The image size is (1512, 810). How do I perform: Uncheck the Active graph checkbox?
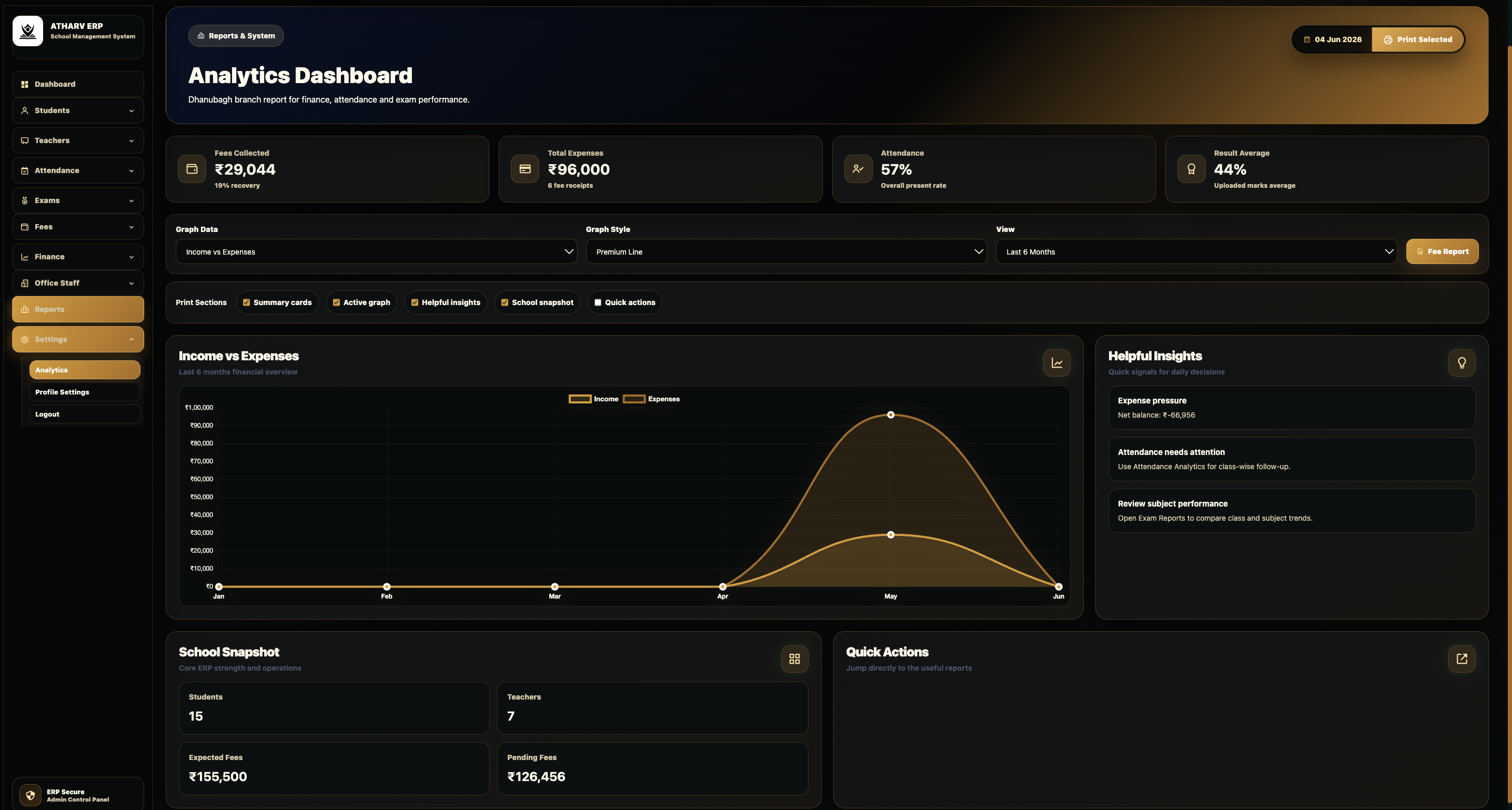click(x=336, y=303)
